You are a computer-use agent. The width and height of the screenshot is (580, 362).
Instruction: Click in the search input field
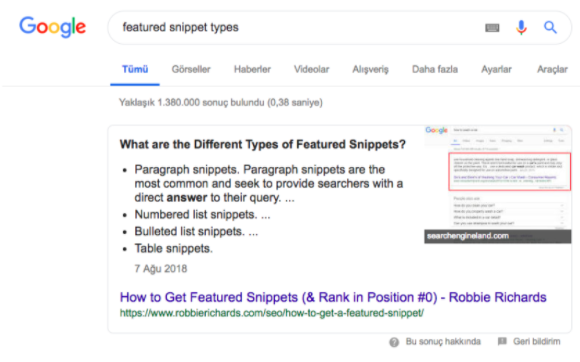click(296, 27)
